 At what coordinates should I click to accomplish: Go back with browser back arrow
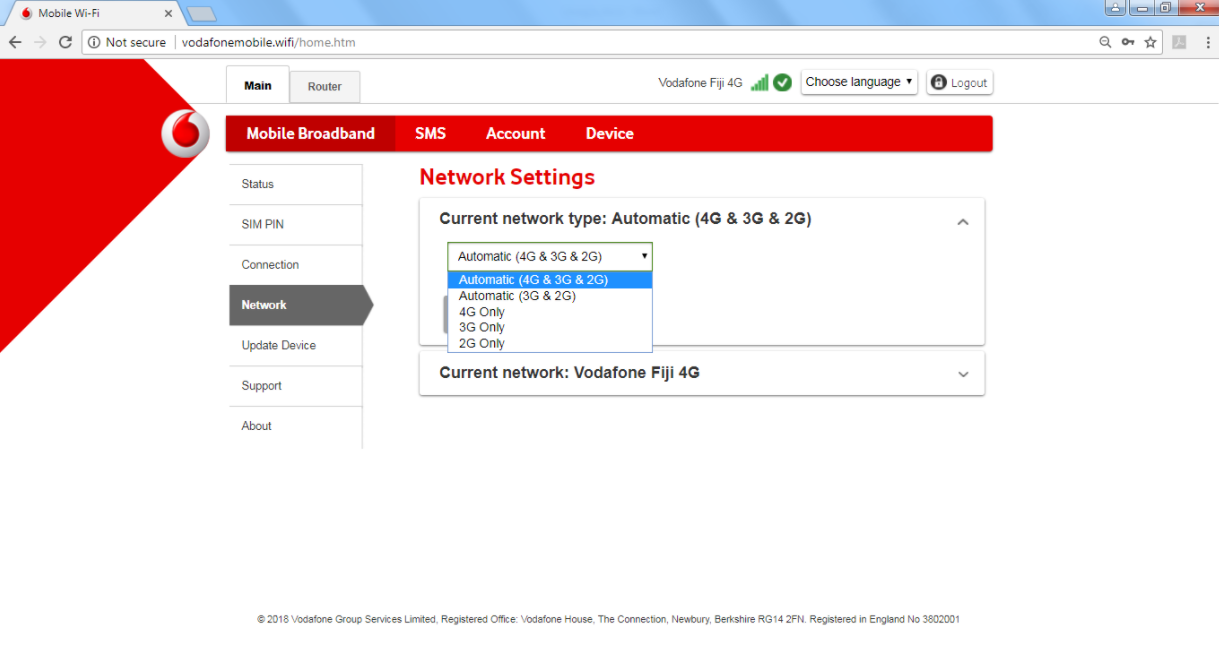(15, 42)
